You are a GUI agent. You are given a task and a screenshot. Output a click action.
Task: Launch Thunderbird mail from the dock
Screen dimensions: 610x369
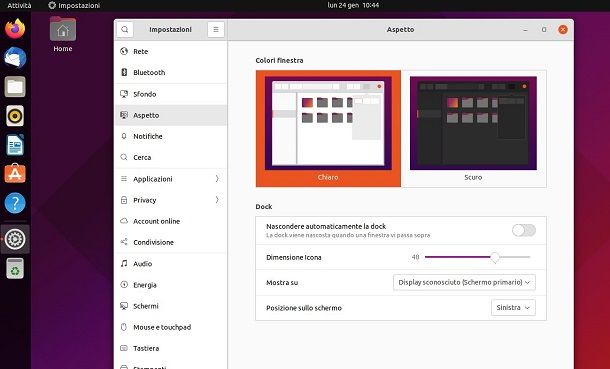[15, 58]
